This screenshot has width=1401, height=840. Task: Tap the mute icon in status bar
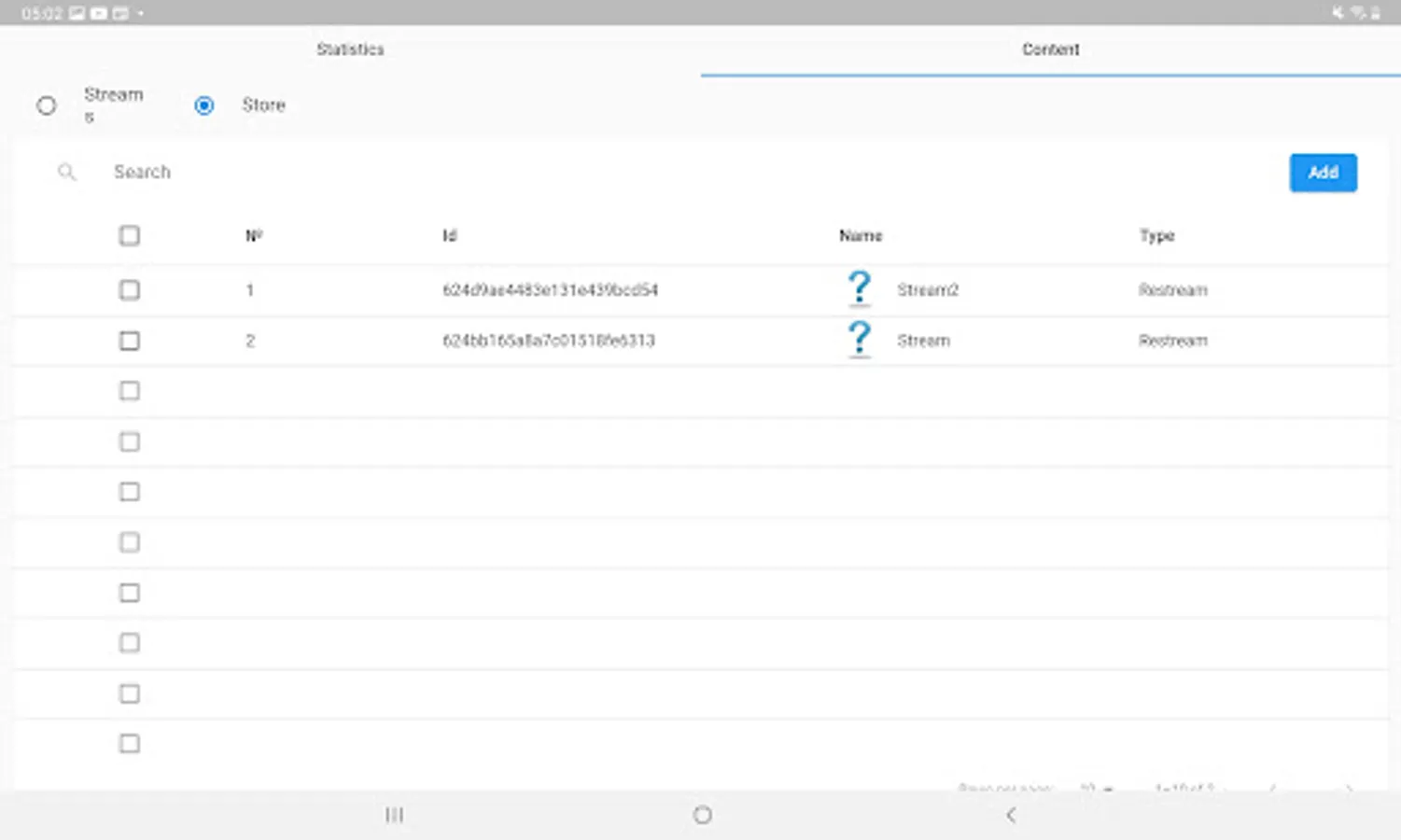1338,13
